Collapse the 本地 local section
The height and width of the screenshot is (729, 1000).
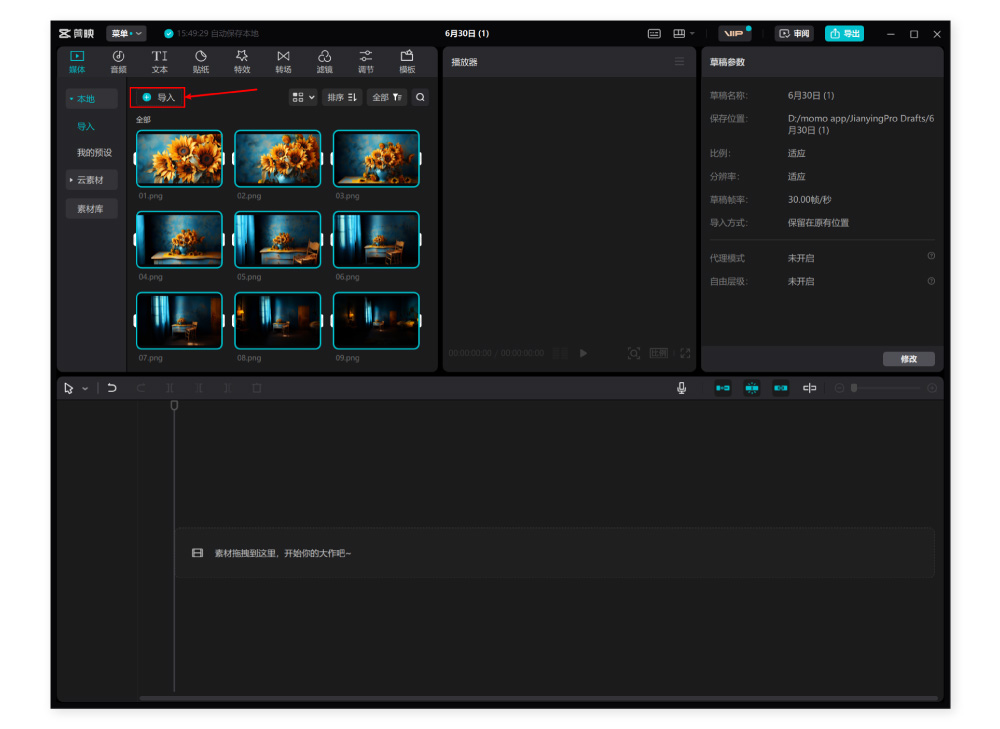tap(91, 99)
